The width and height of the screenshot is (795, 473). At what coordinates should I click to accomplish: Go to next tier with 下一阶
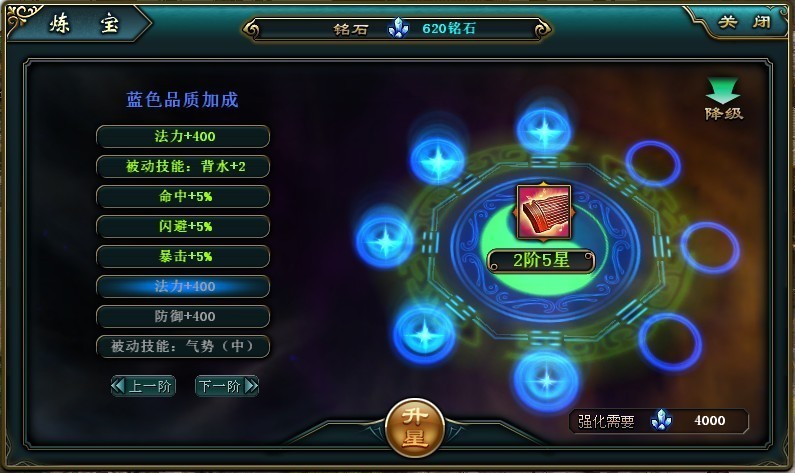coord(227,386)
